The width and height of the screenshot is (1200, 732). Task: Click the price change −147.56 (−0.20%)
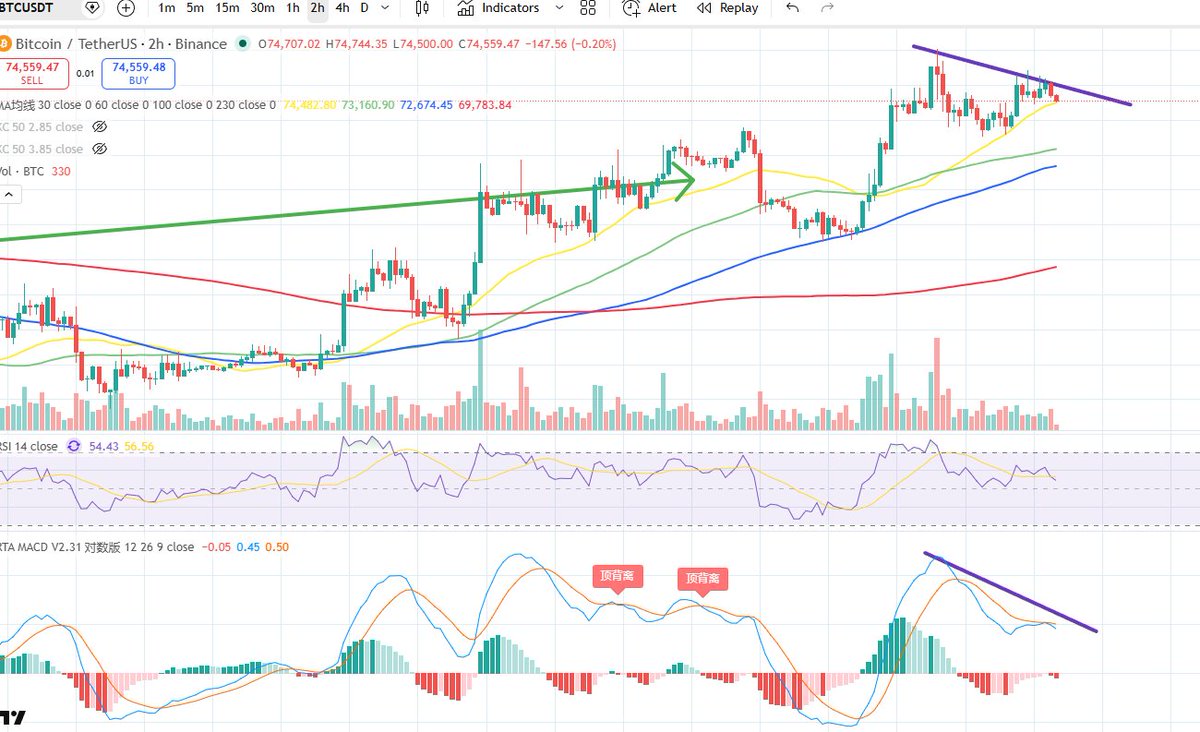click(571, 44)
